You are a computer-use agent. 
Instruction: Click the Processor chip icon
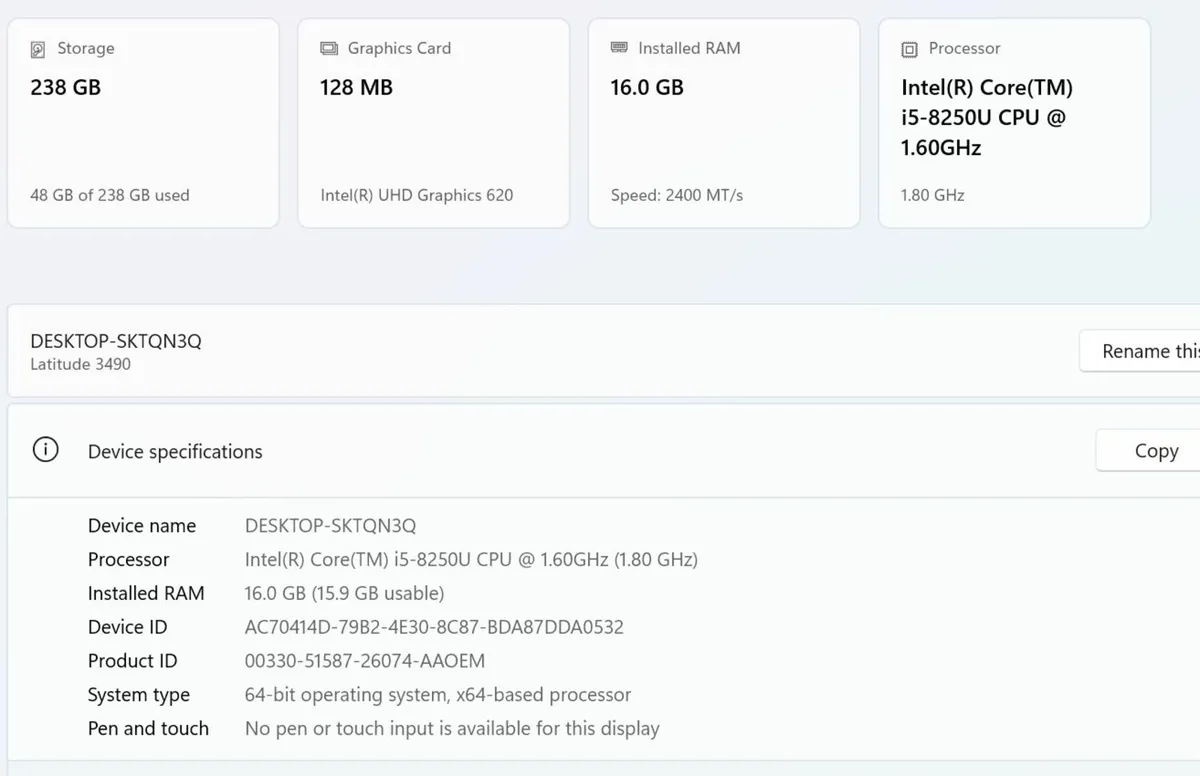coord(910,48)
